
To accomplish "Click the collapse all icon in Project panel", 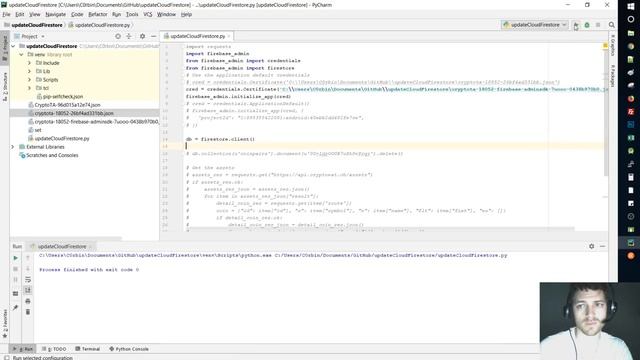I will (129, 36).
